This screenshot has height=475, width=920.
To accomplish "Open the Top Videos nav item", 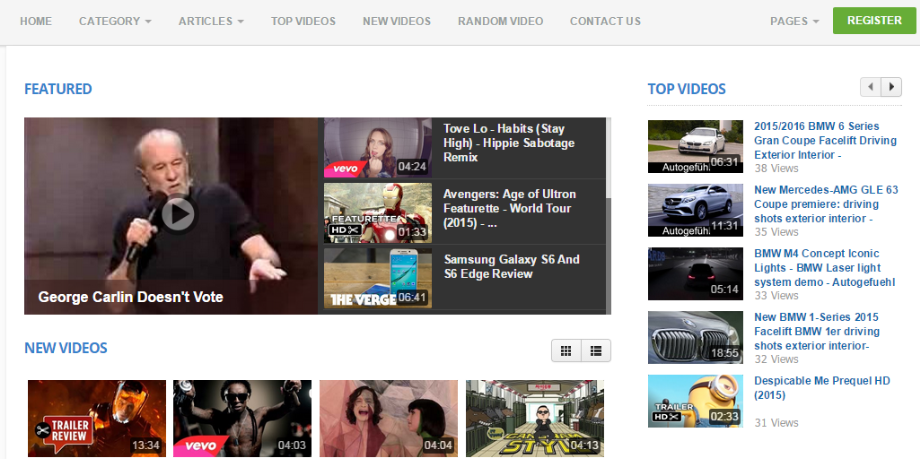I will (303, 21).
